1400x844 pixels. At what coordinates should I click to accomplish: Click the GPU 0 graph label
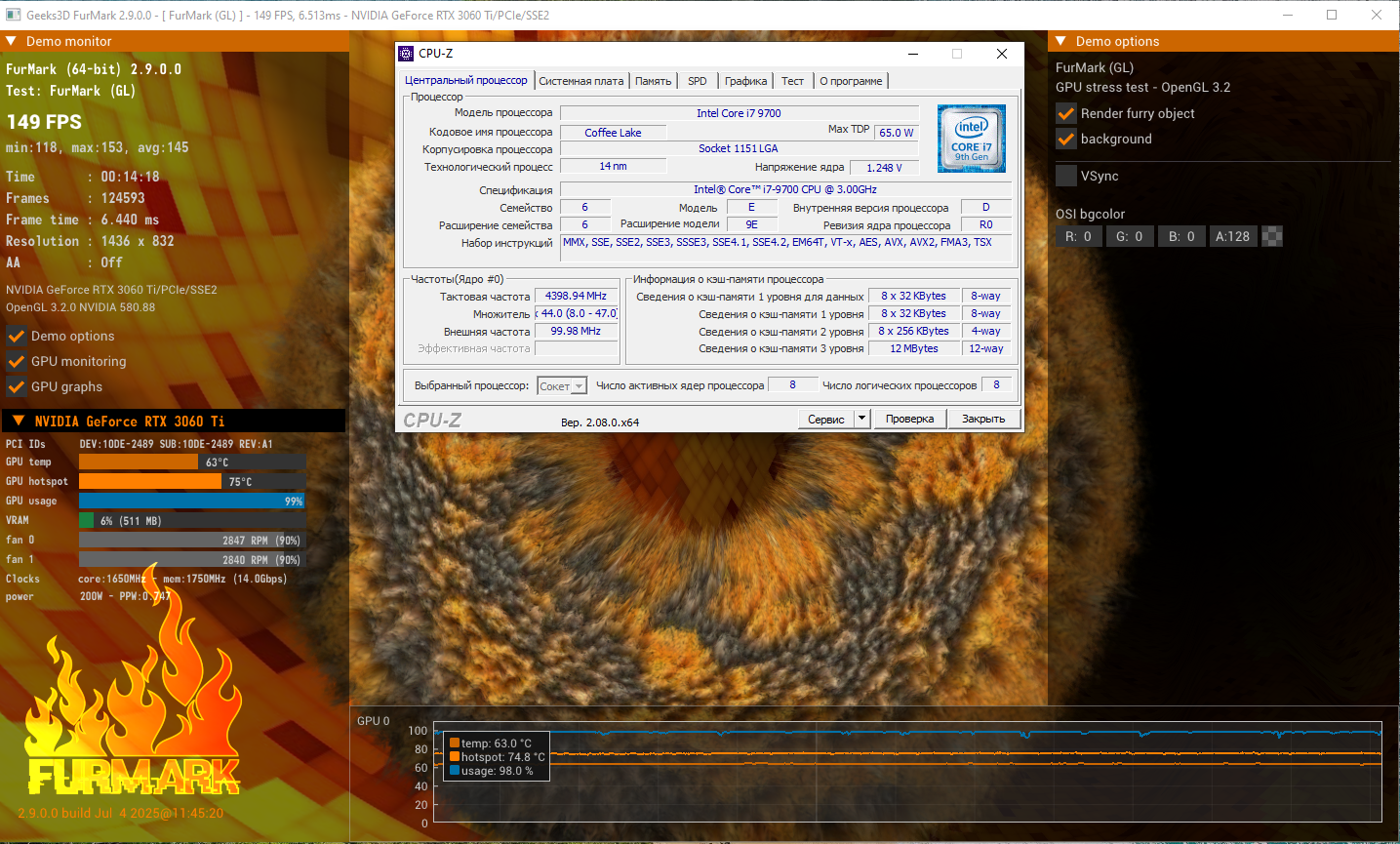coord(373,721)
